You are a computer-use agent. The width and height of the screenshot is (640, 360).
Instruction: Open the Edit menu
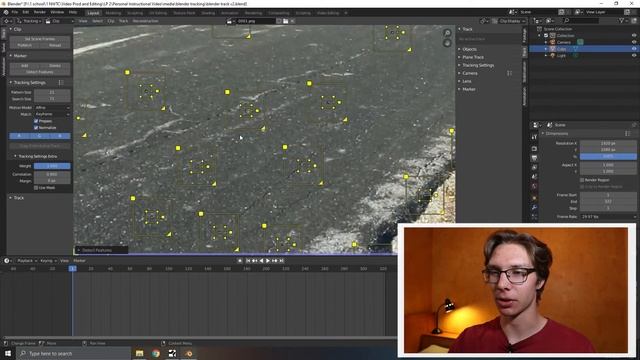(26, 12)
